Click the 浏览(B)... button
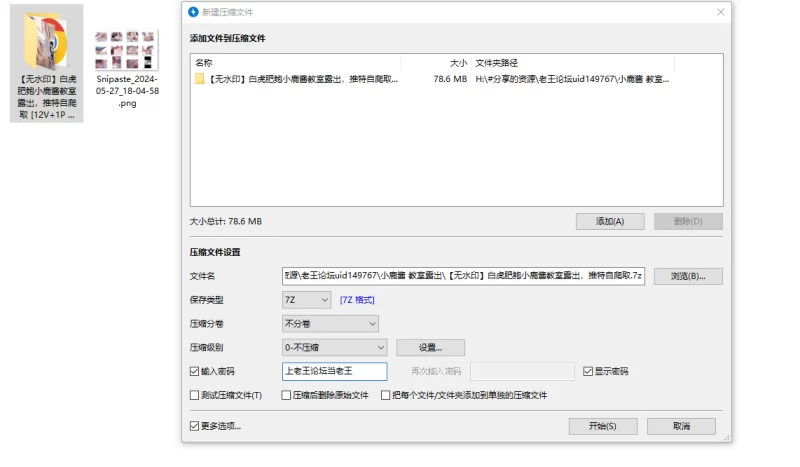Viewport: 800px width, 467px height. (688, 276)
